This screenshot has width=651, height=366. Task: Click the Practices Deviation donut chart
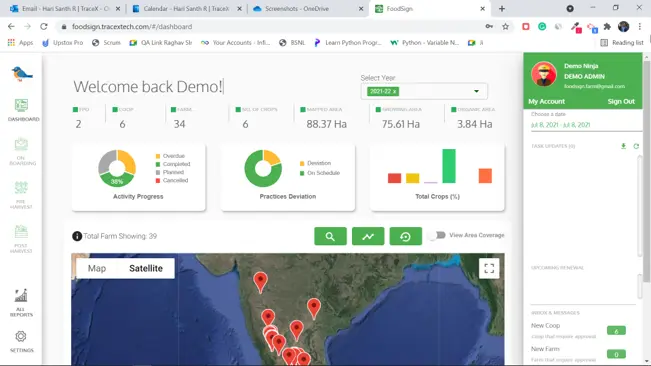[x=263, y=168]
